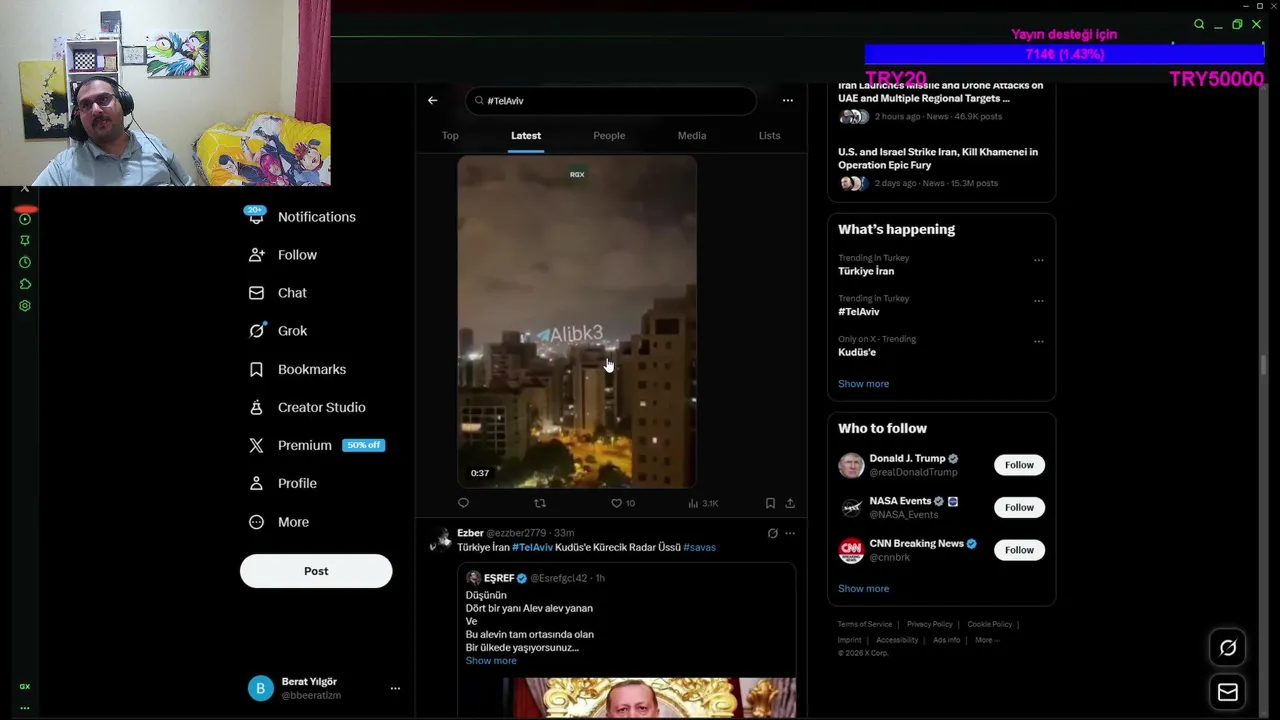Click the page vertical scrollbar thumb

pos(1264,365)
